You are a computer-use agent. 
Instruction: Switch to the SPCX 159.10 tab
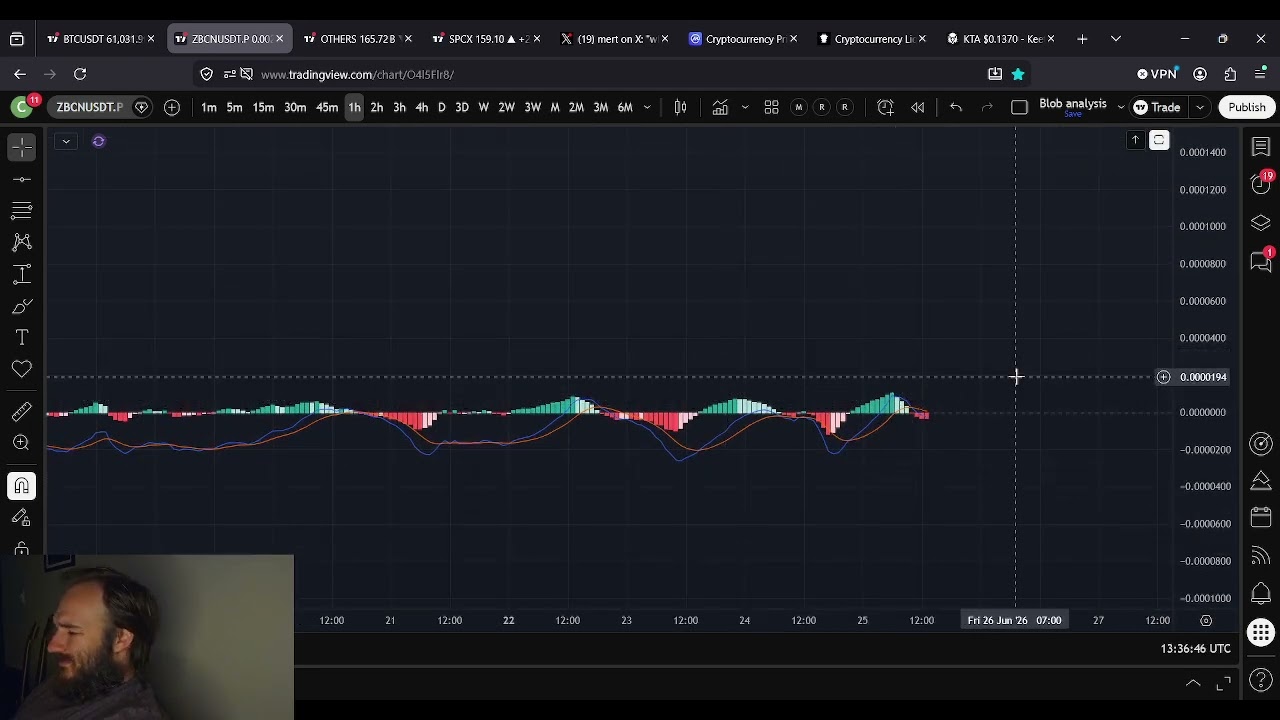pyautogui.click(x=487, y=39)
